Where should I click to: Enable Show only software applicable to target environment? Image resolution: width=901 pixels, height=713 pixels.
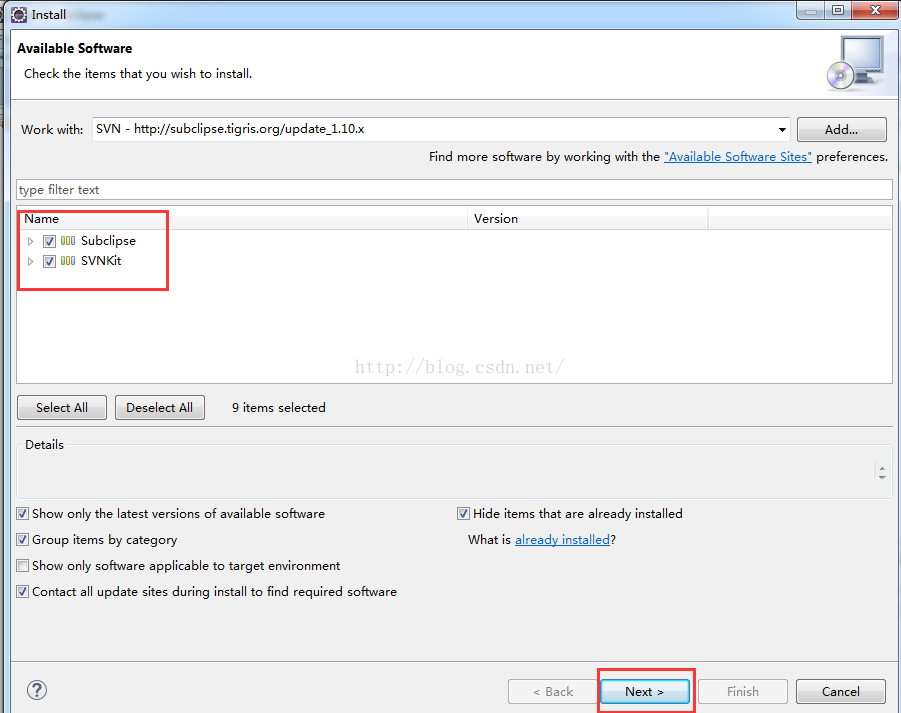click(x=22, y=566)
